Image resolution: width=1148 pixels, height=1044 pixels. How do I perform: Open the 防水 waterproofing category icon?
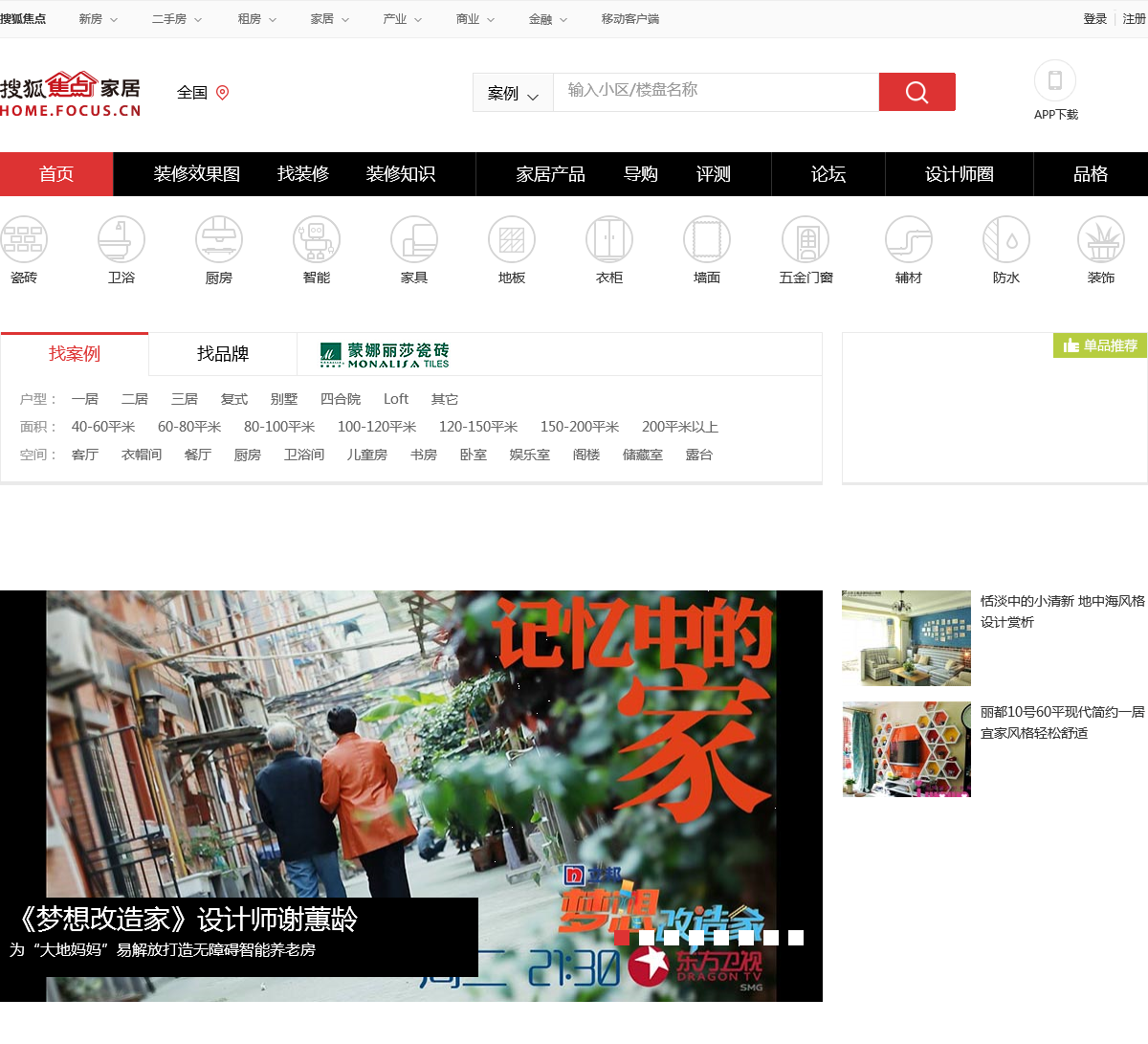coord(1006,239)
